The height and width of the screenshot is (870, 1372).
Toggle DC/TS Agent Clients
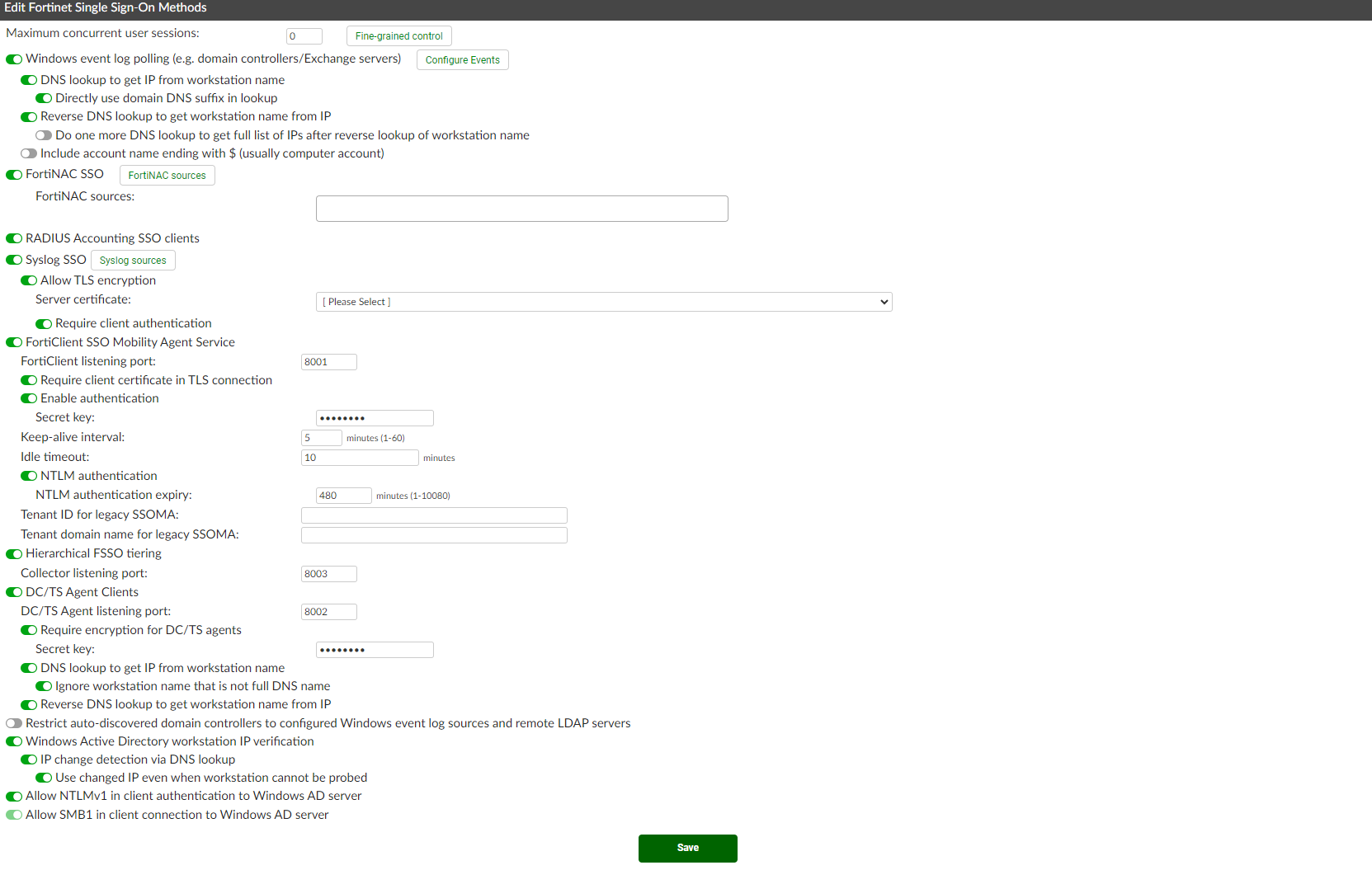[14, 593]
